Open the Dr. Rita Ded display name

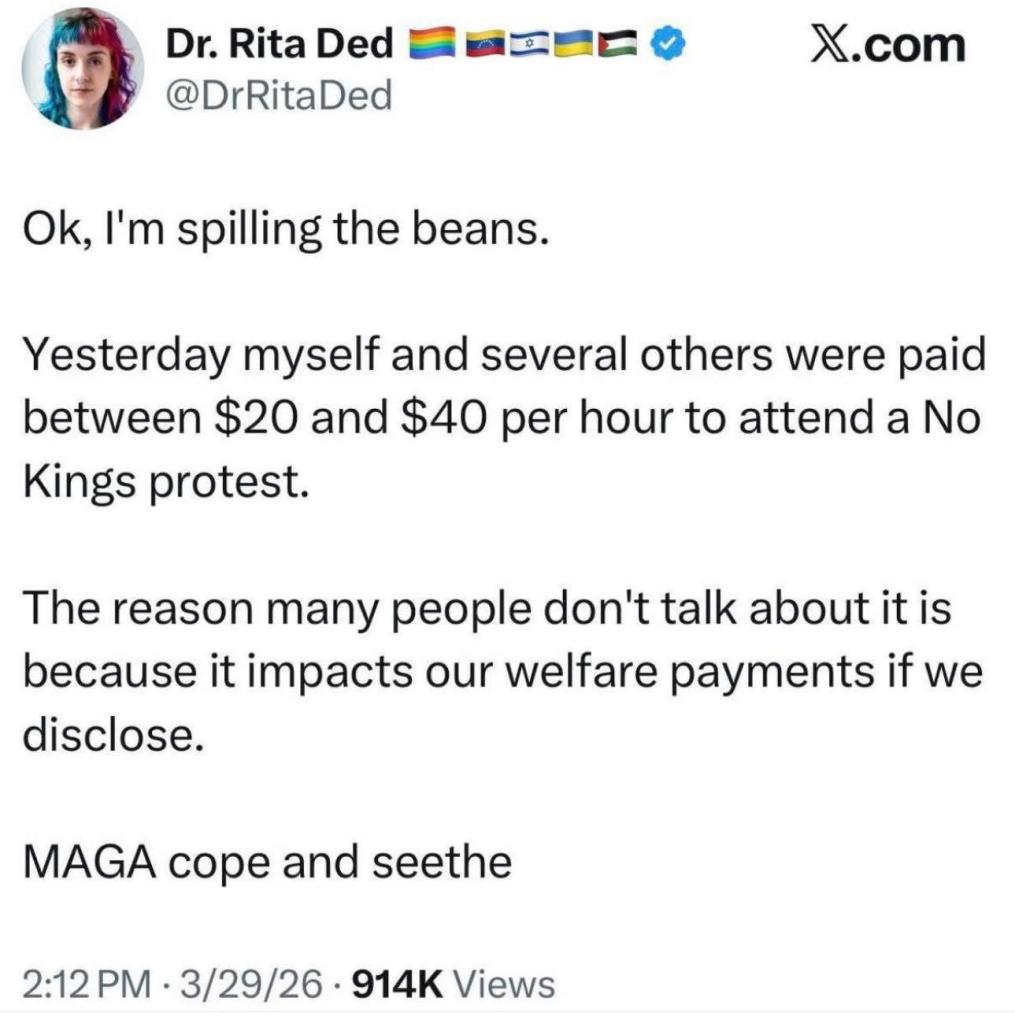pos(277,46)
